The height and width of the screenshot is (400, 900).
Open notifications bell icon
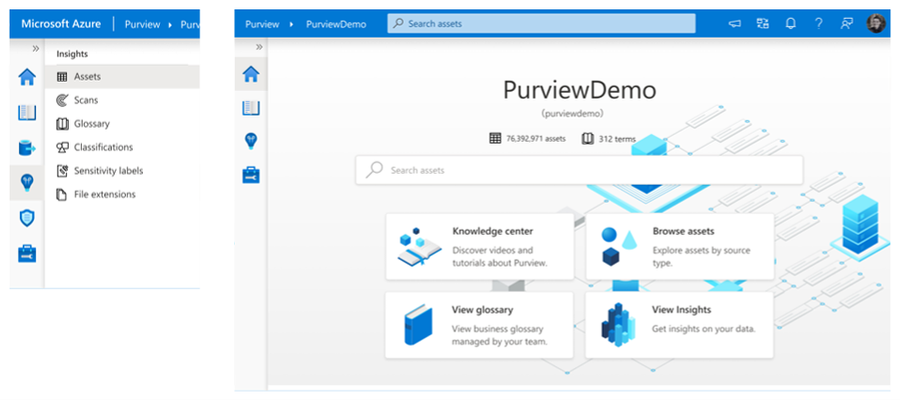790,24
